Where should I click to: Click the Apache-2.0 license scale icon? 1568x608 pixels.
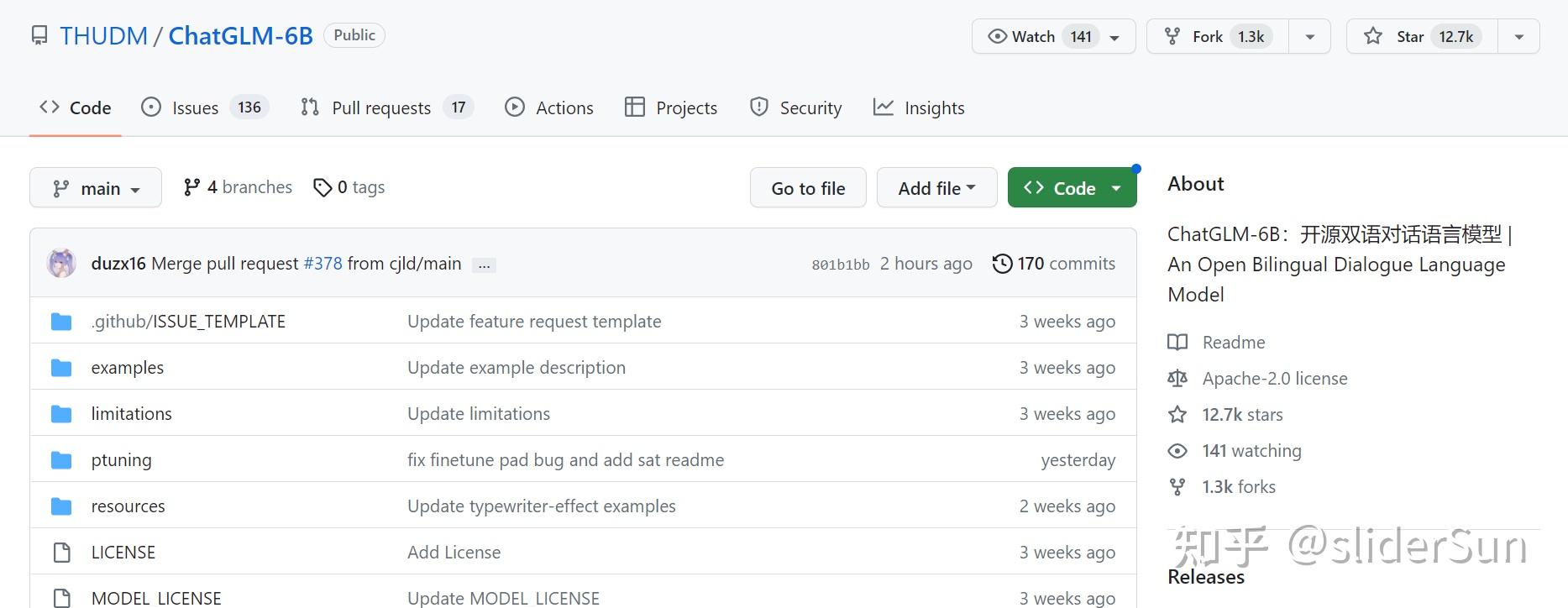point(1177,379)
